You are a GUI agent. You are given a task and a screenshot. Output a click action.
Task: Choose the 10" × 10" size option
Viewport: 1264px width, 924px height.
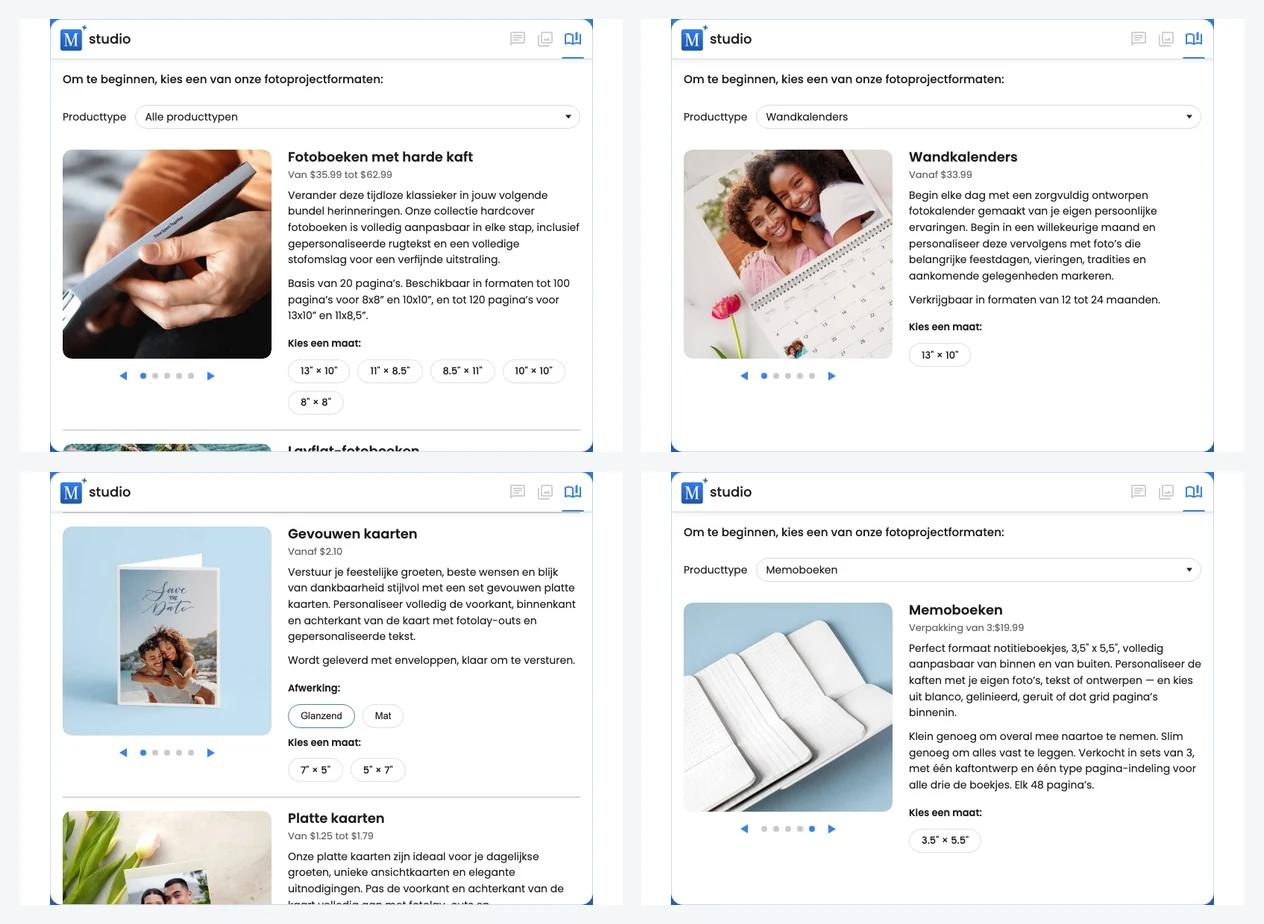534,371
